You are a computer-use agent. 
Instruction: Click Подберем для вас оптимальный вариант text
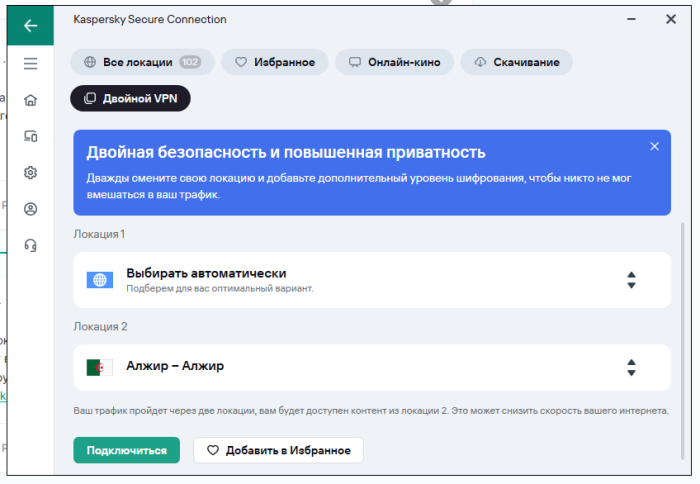click(220, 288)
